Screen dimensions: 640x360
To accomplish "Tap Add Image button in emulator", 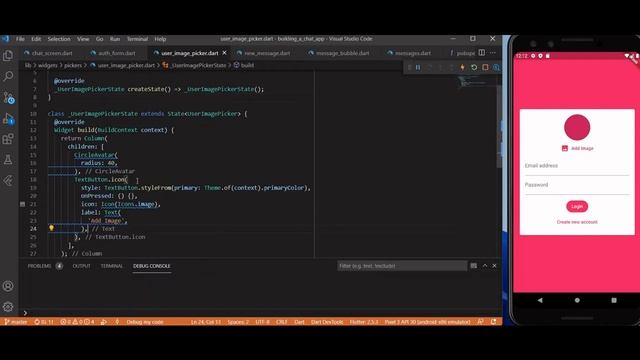I will tap(577, 148).
